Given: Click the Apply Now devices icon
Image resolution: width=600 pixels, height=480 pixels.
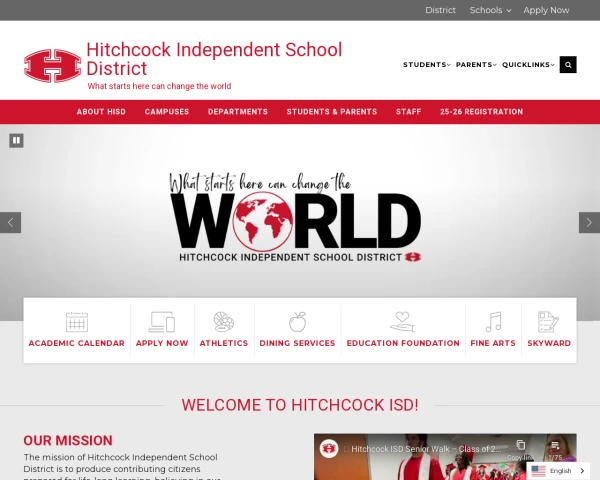Looking at the screenshot, I should click(162, 322).
